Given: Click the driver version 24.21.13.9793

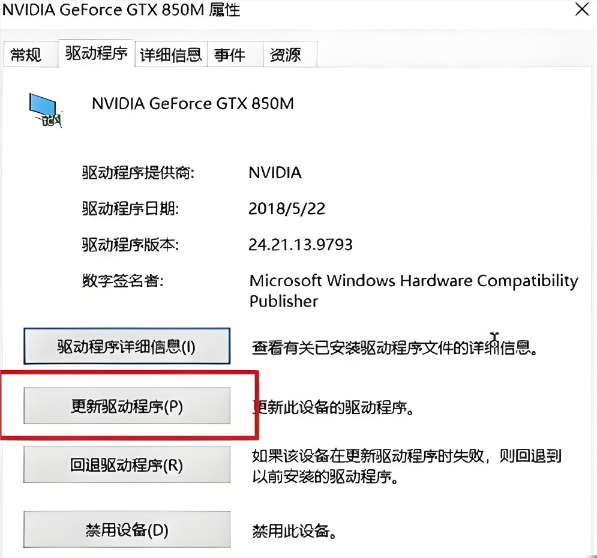Looking at the screenshot, I should (300, 244).
